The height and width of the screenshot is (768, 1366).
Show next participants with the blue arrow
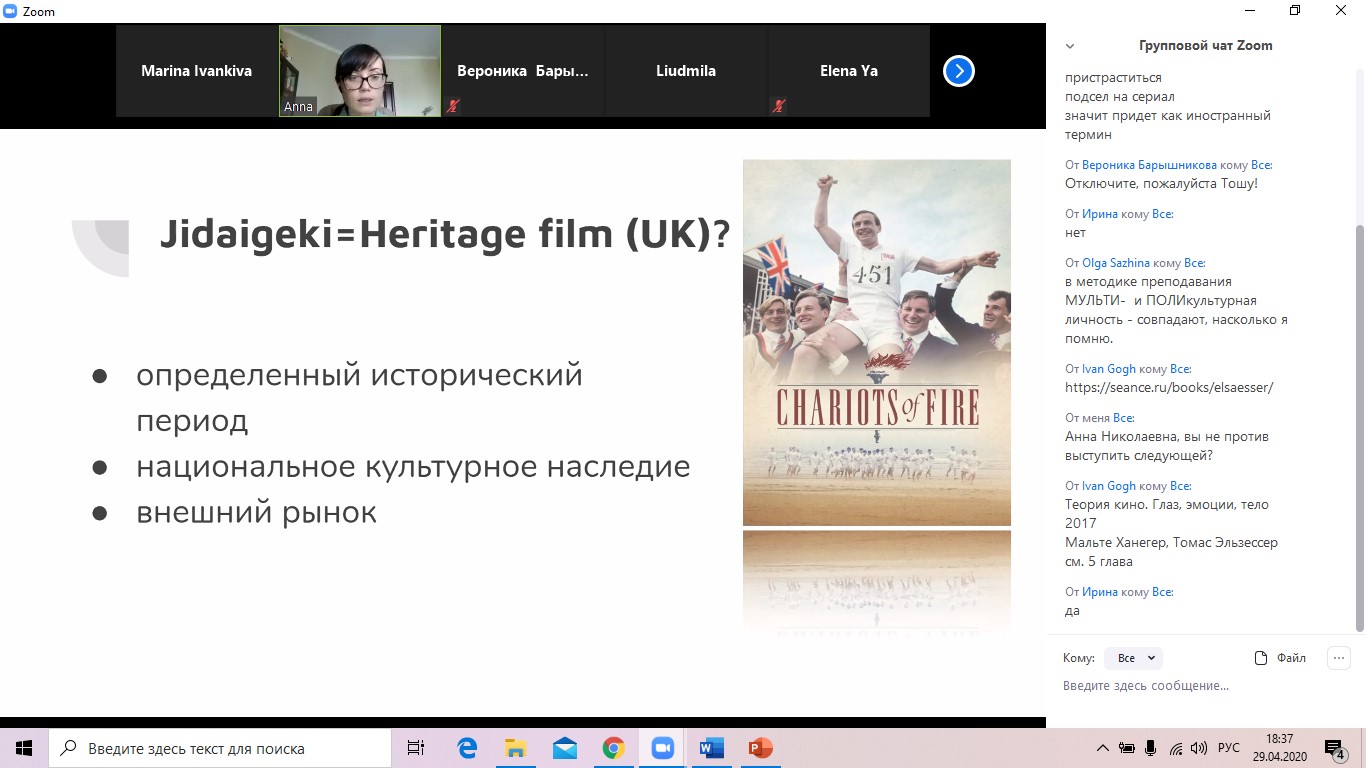958,71
